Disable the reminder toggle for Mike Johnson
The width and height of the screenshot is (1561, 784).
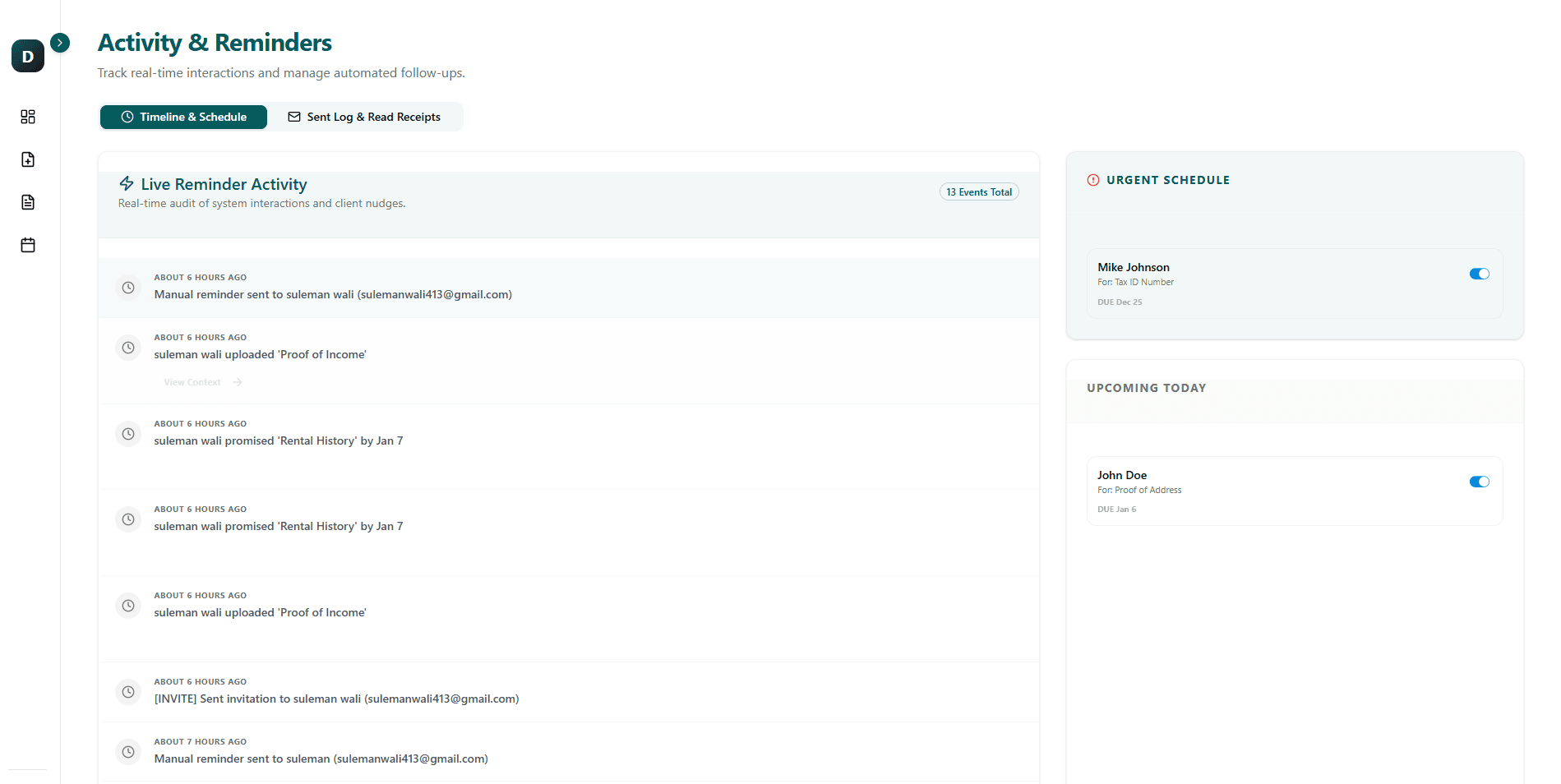pos(1479,274)
